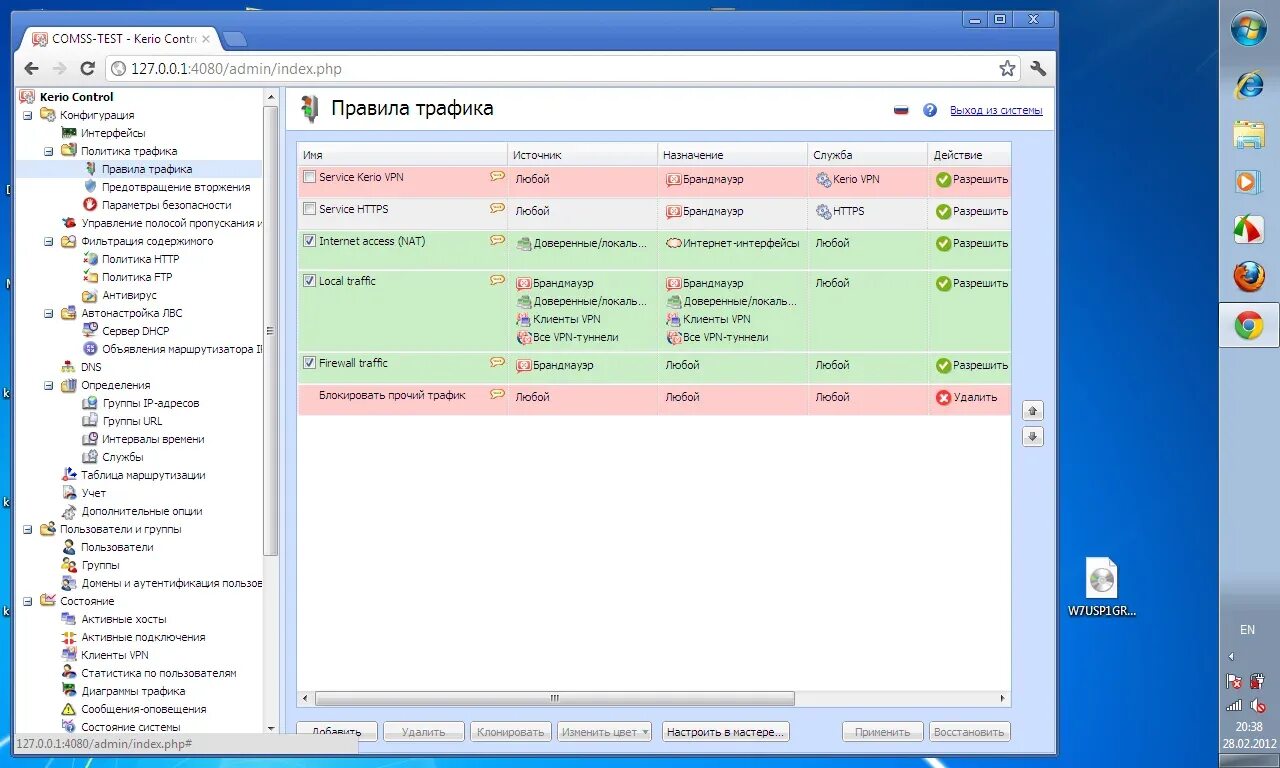Image resolution: width=1280 pixels, height=768 pixels.
Task: Enable the Service Kerio VPN rule checkbox
Action: (x=309, y=177)
